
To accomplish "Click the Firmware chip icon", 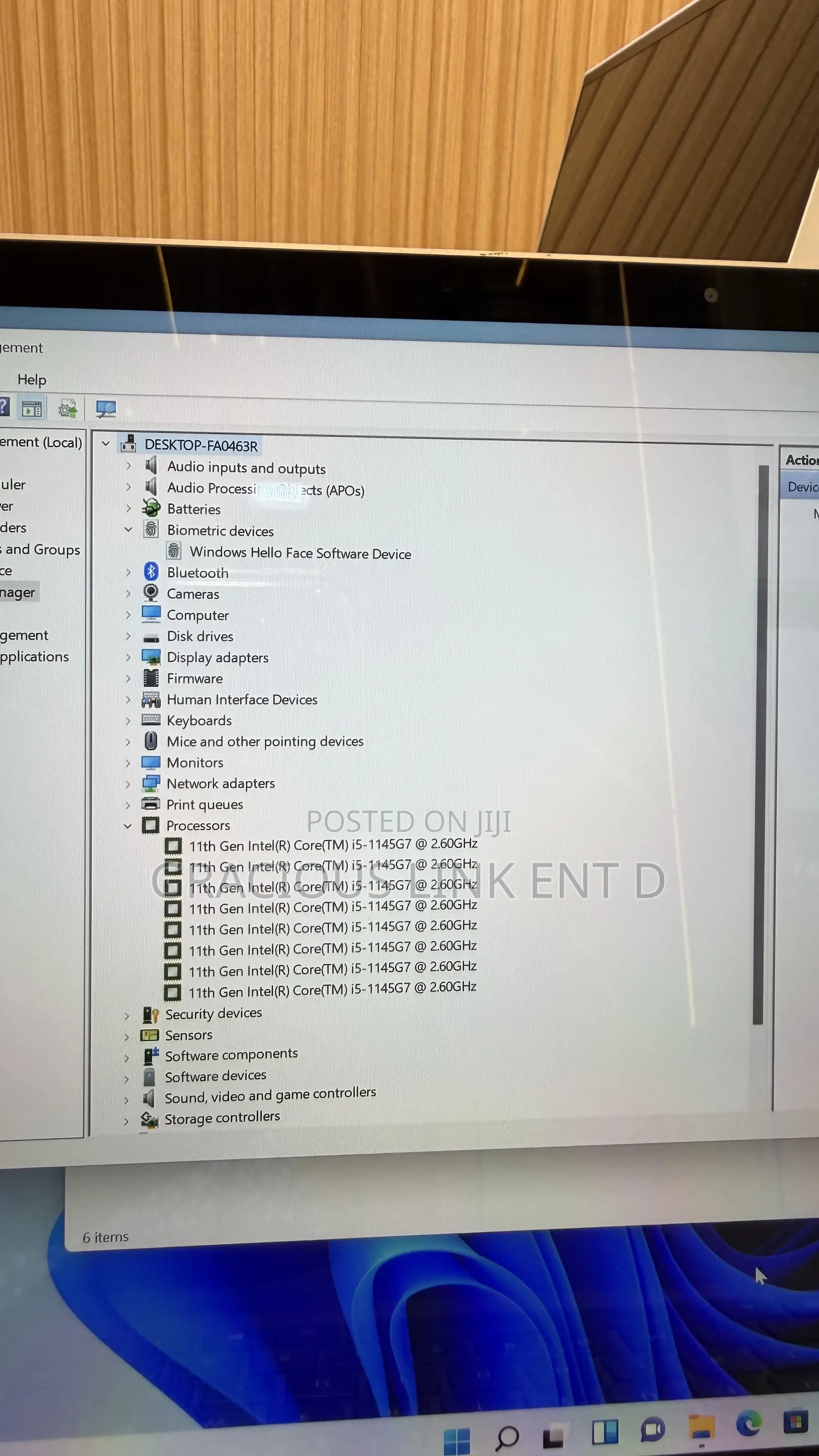I will pos(151,677).
